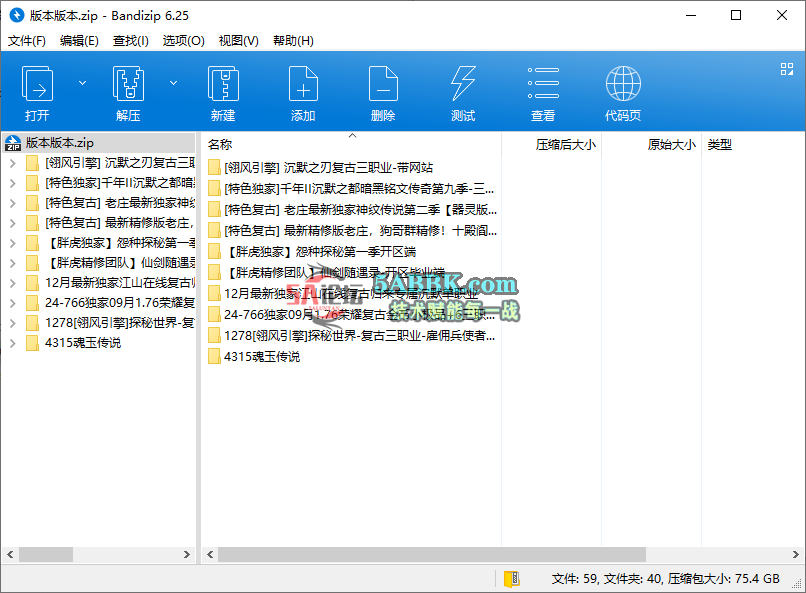
Task: Click tree pane scroll right arrow
Action: coord(187,554)
